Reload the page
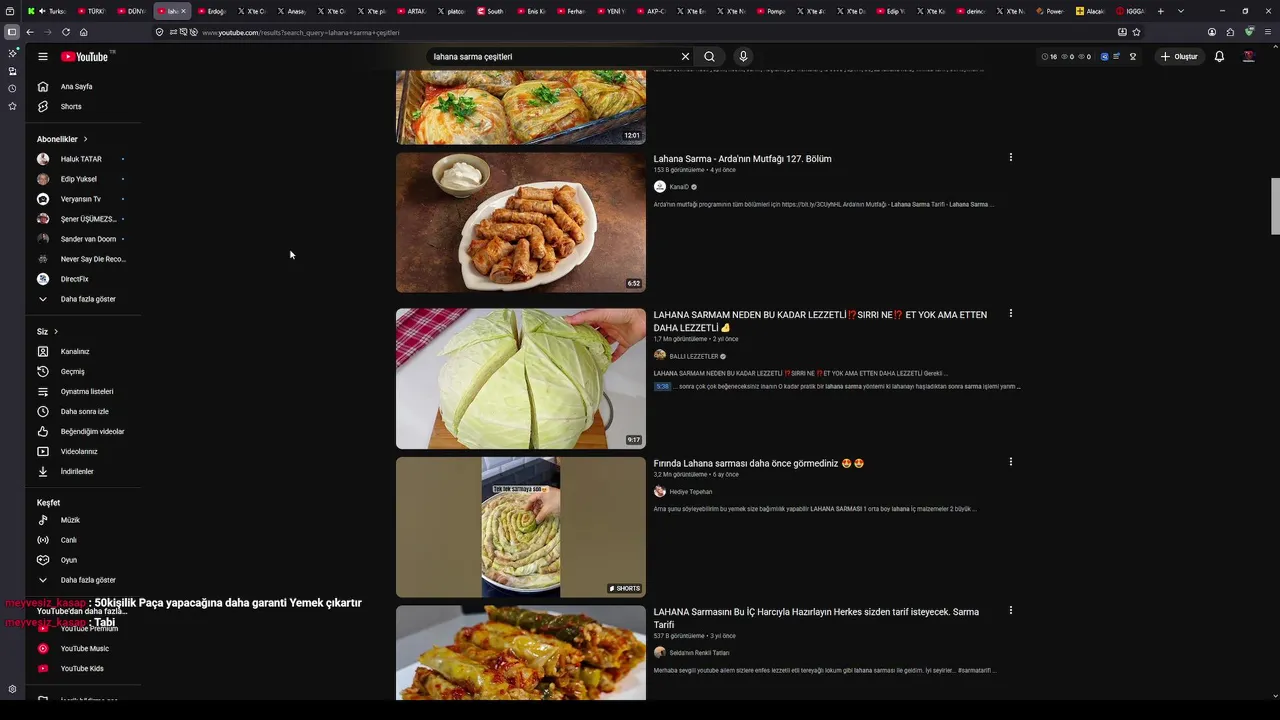1280x720 pixels. pyautogui.click(x=66, y=32)
